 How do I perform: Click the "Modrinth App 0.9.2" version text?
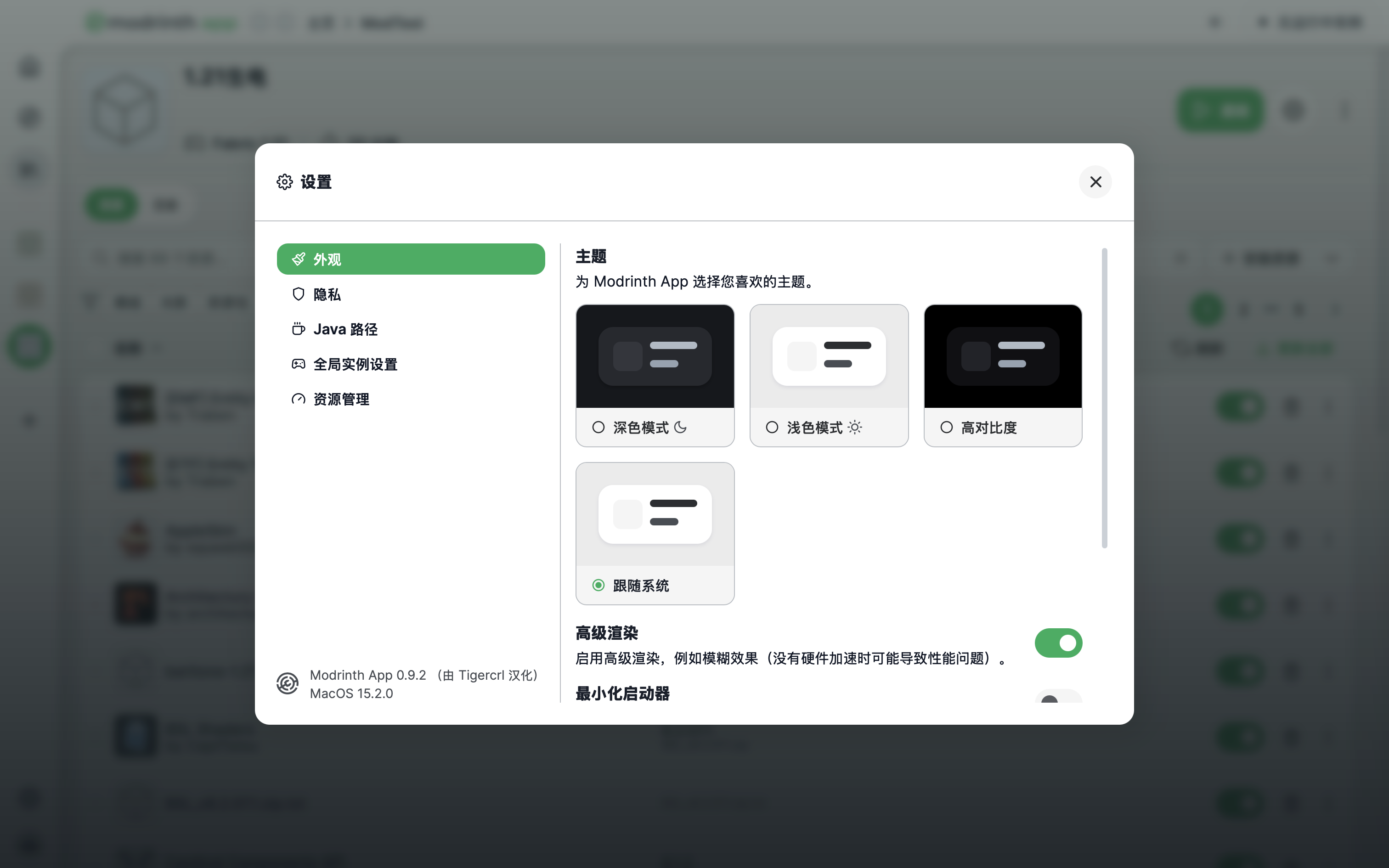pyautogui.click(x=368, y=675)
